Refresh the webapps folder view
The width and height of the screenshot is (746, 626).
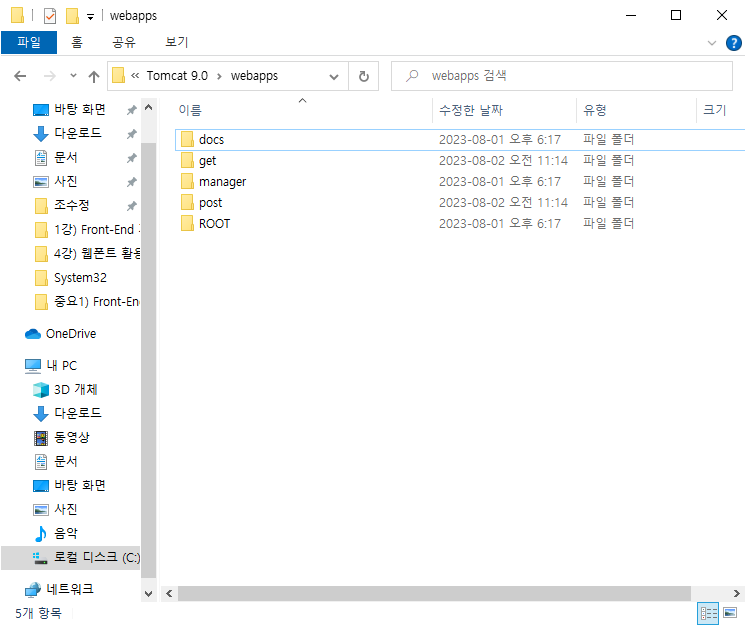point(364,76)
